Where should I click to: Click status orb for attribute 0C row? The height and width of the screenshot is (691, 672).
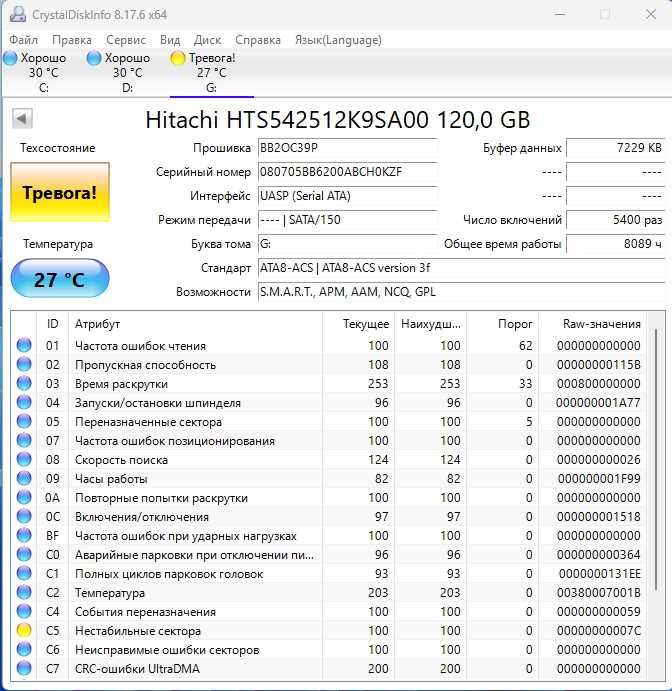pos(24,516)
